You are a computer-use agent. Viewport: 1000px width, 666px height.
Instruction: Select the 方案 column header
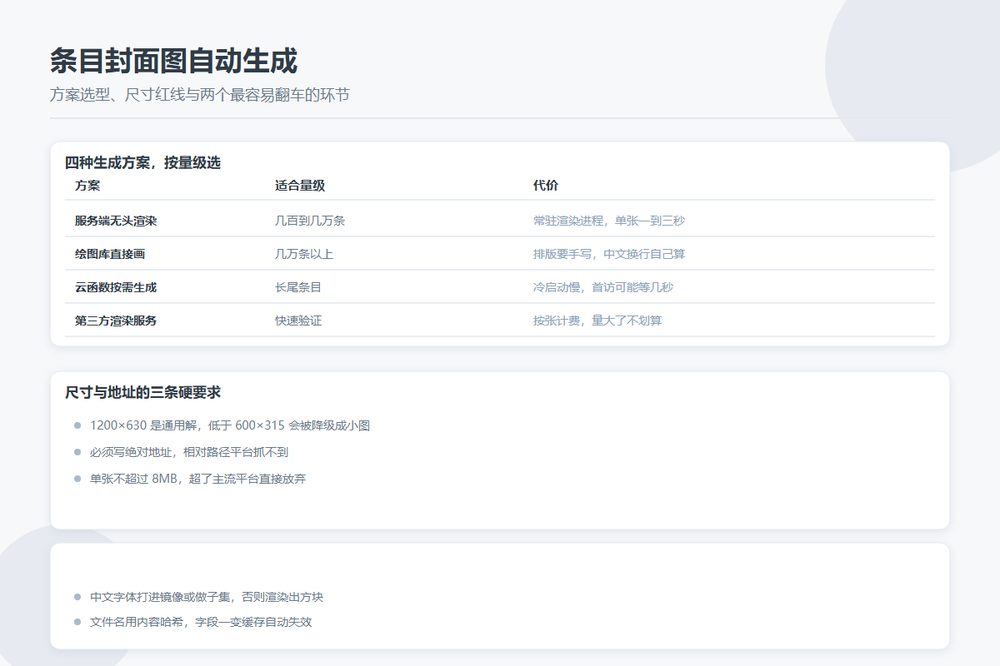click(x=87, y=186)
